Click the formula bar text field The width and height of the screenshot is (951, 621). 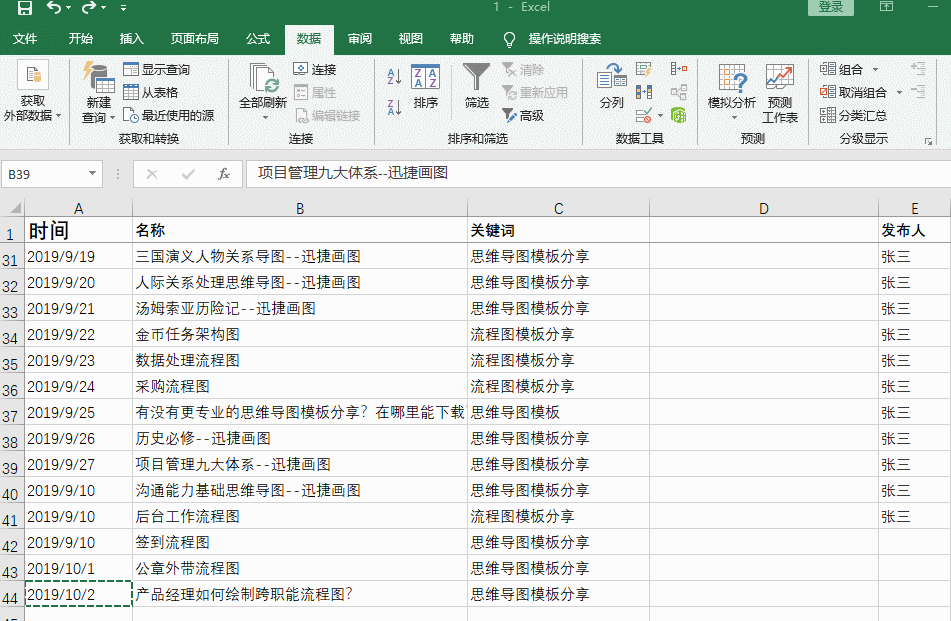597,173
